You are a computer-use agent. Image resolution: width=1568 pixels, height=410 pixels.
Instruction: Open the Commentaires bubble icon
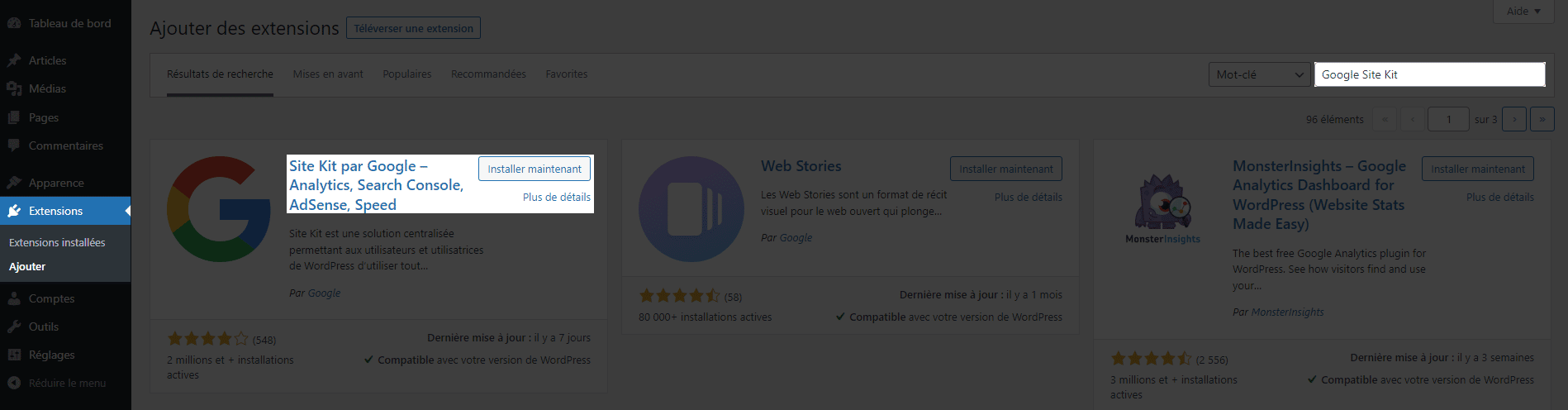coord(14,145)
